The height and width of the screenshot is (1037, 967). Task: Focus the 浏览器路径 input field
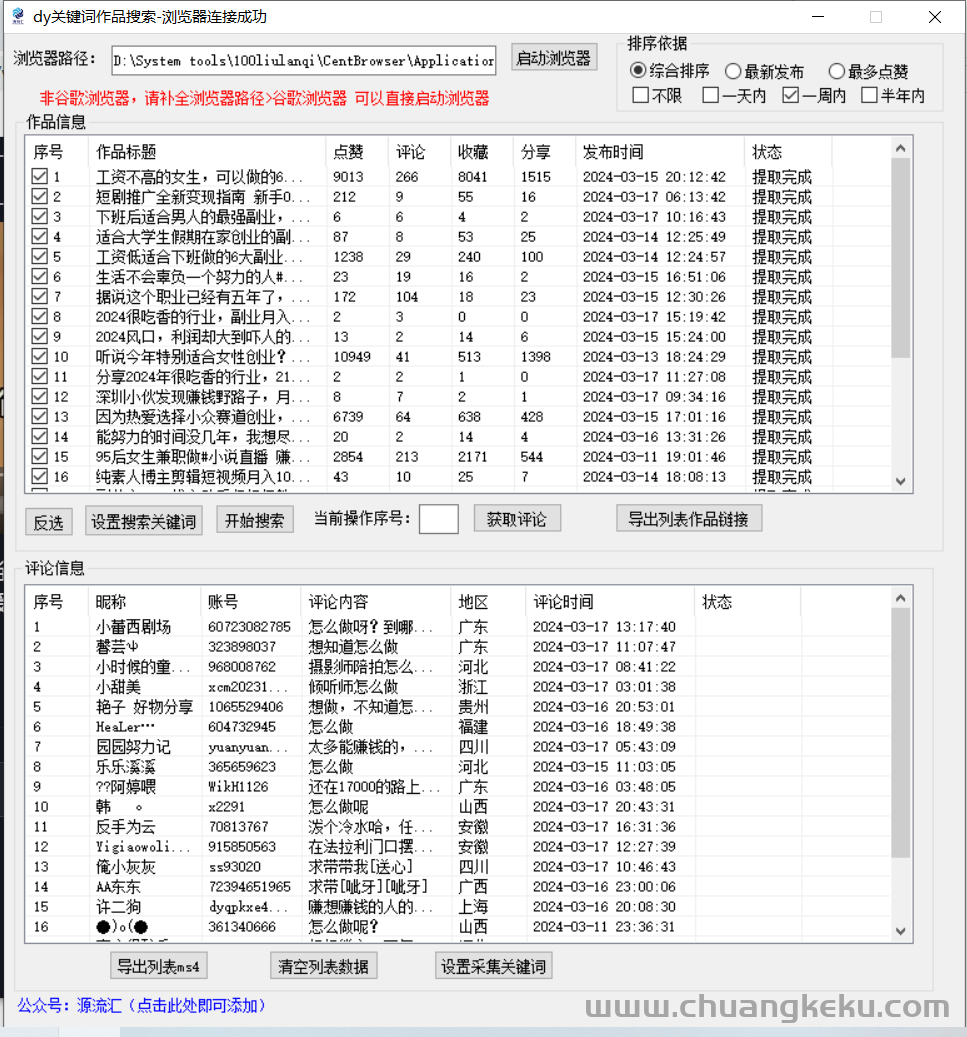[304, 61]
